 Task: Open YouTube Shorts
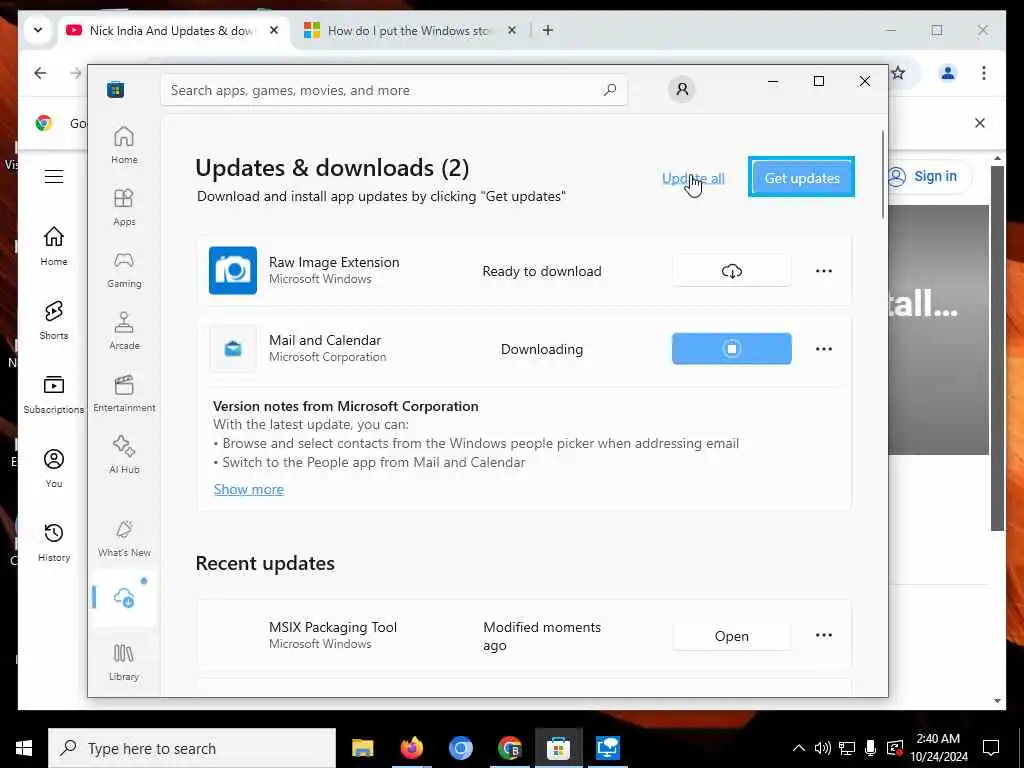coord(54,321)
